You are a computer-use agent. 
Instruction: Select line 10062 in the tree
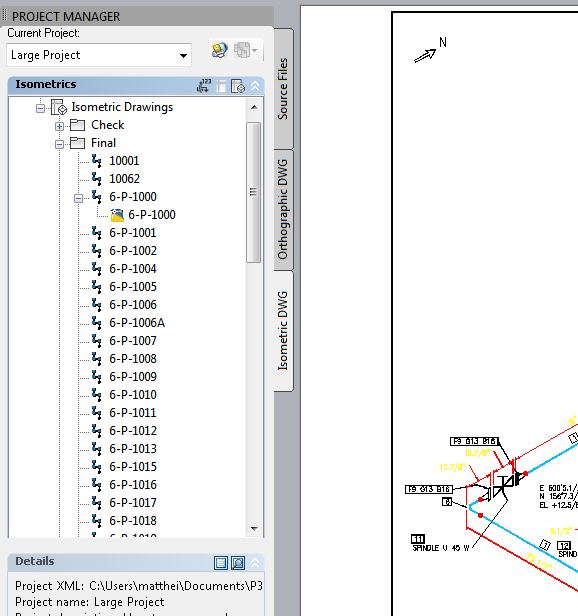click(x=124, y=179)
